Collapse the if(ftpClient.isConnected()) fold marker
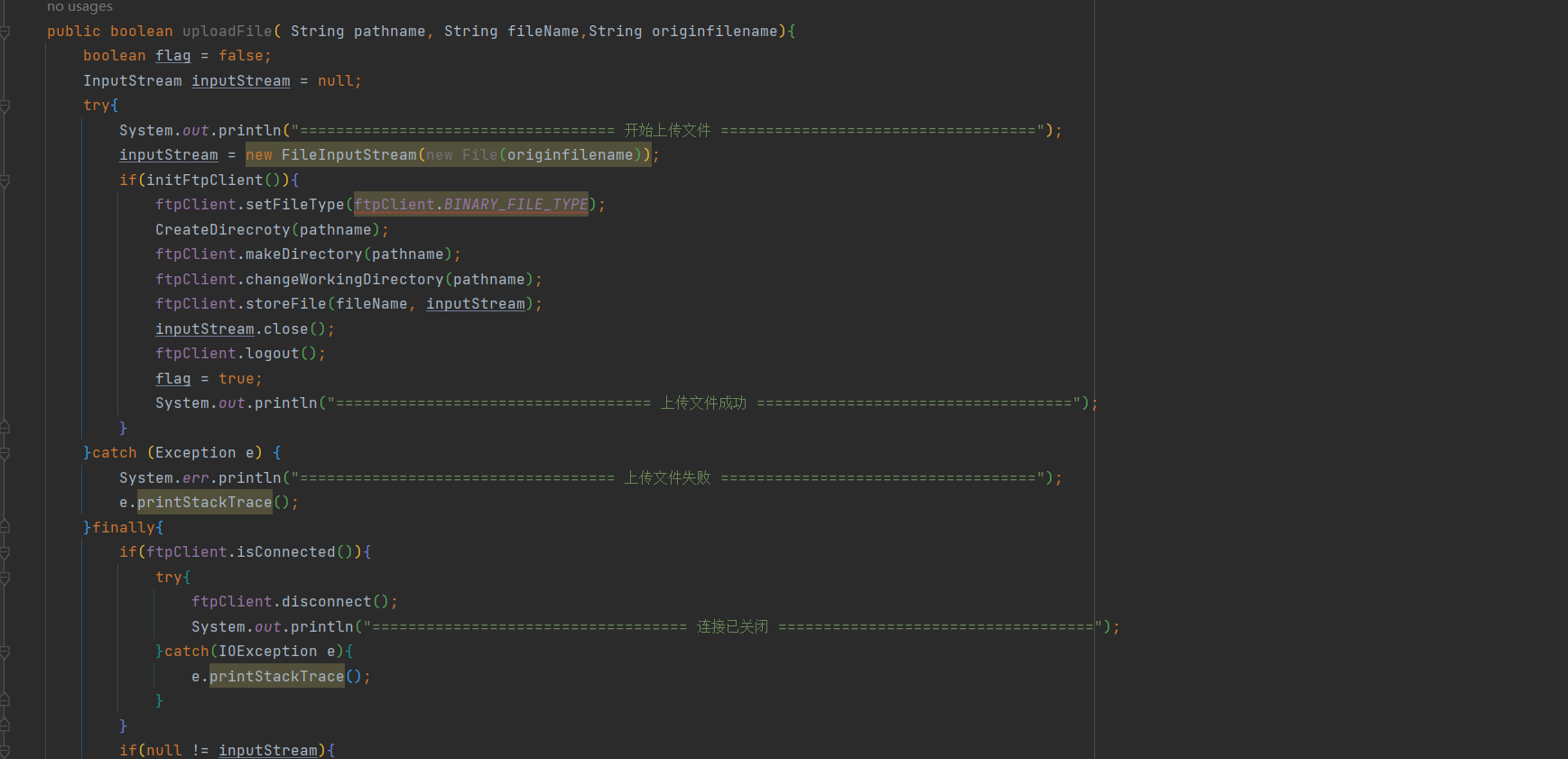Image resolution: width=1568 pixels, height=759 pixels. pyautogui.click(x=5, y=553)
